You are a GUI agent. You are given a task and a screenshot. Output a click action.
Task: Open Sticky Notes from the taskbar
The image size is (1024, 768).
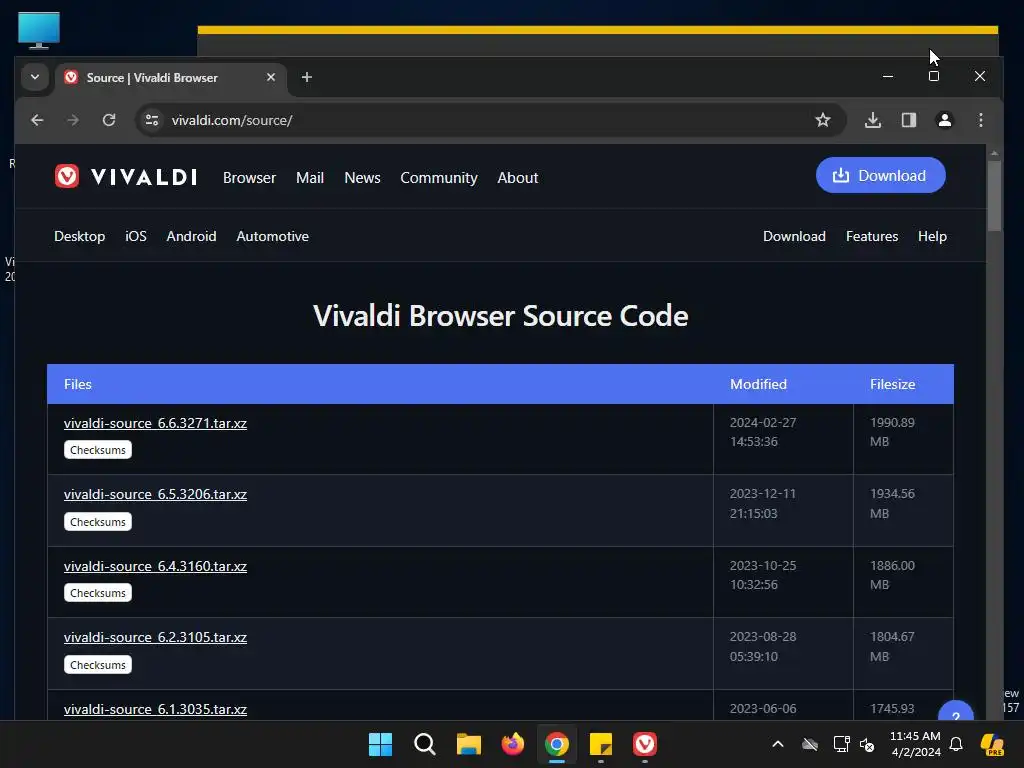[601, 744]
